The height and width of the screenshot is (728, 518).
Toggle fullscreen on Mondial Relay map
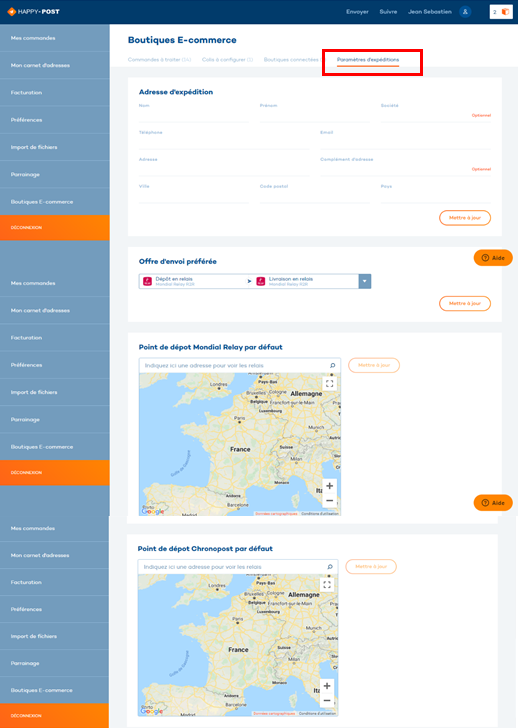pos(330,384)
